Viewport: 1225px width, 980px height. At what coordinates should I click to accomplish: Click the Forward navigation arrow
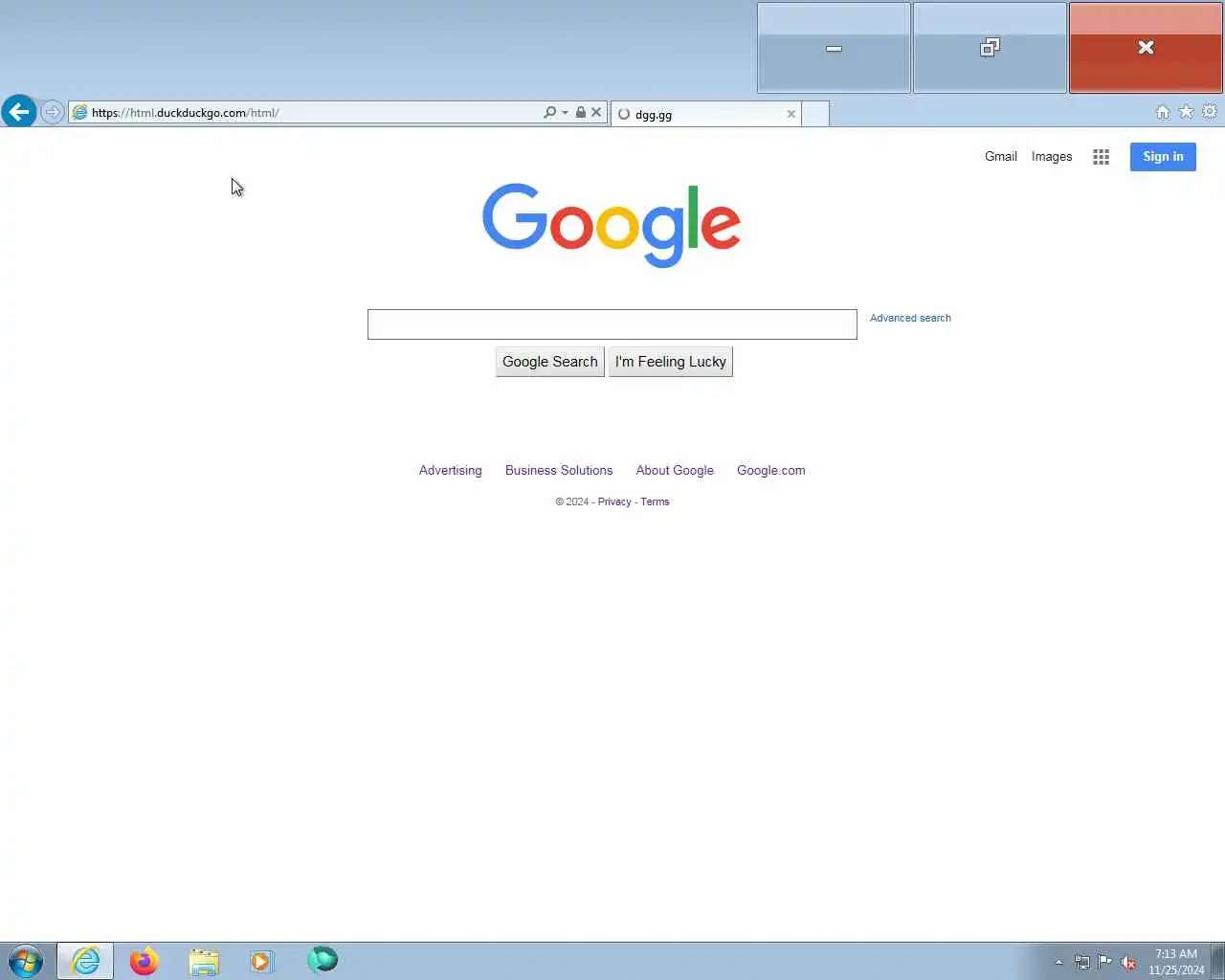(53, 112)
